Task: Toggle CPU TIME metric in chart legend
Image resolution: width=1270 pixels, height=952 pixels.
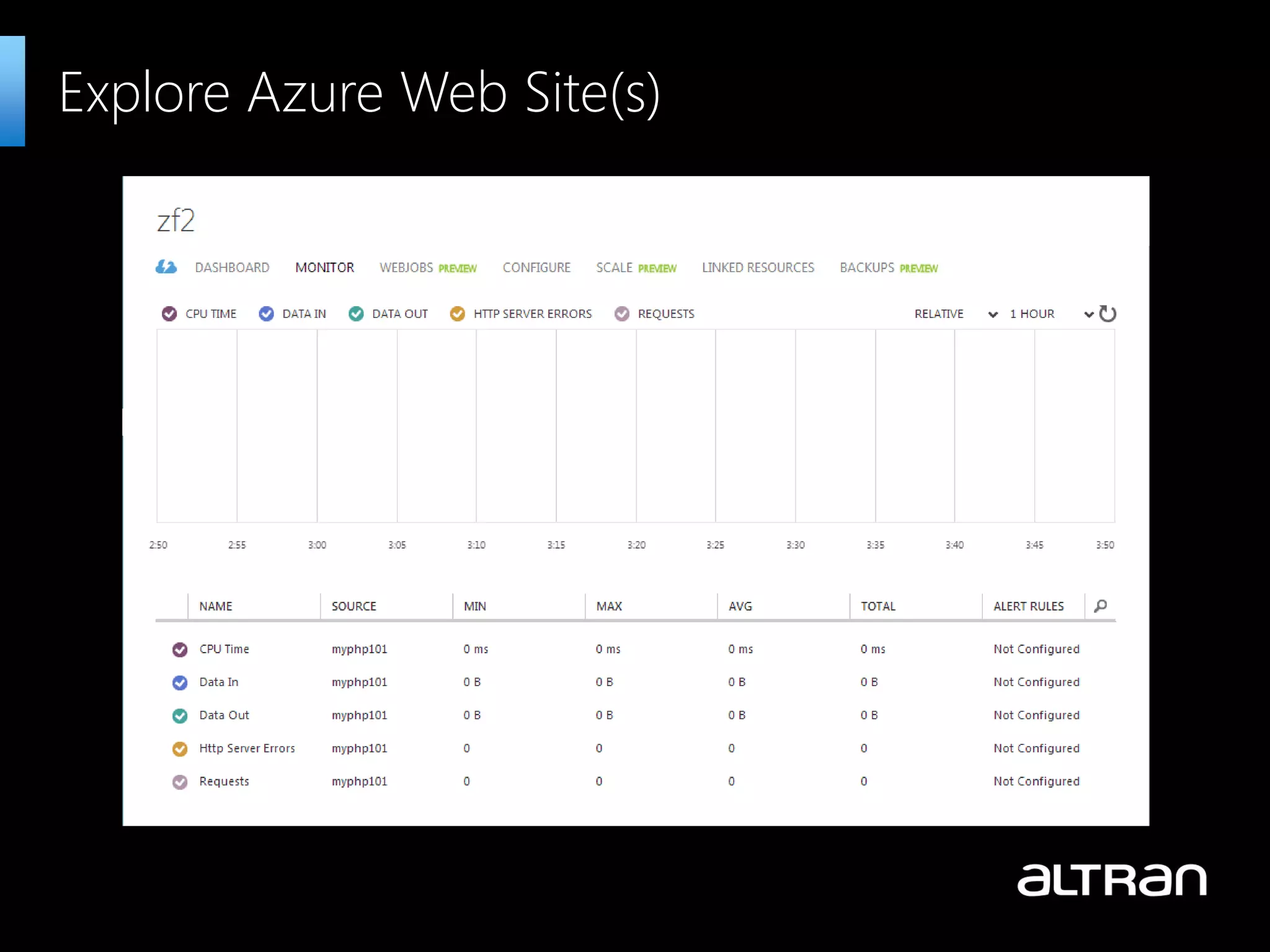Action: [169, 314]
